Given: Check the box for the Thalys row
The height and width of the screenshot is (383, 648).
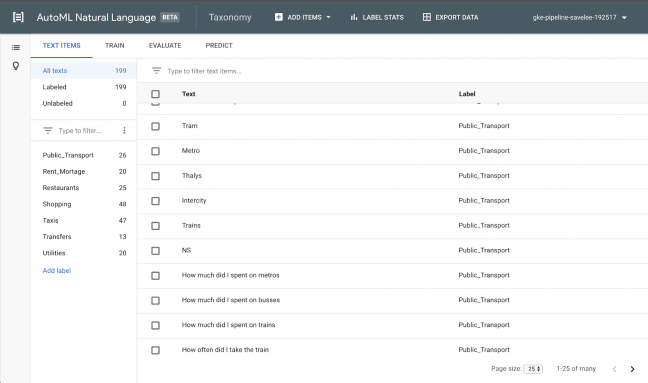Looking at the screenshot, I should (x=155, y=176).
